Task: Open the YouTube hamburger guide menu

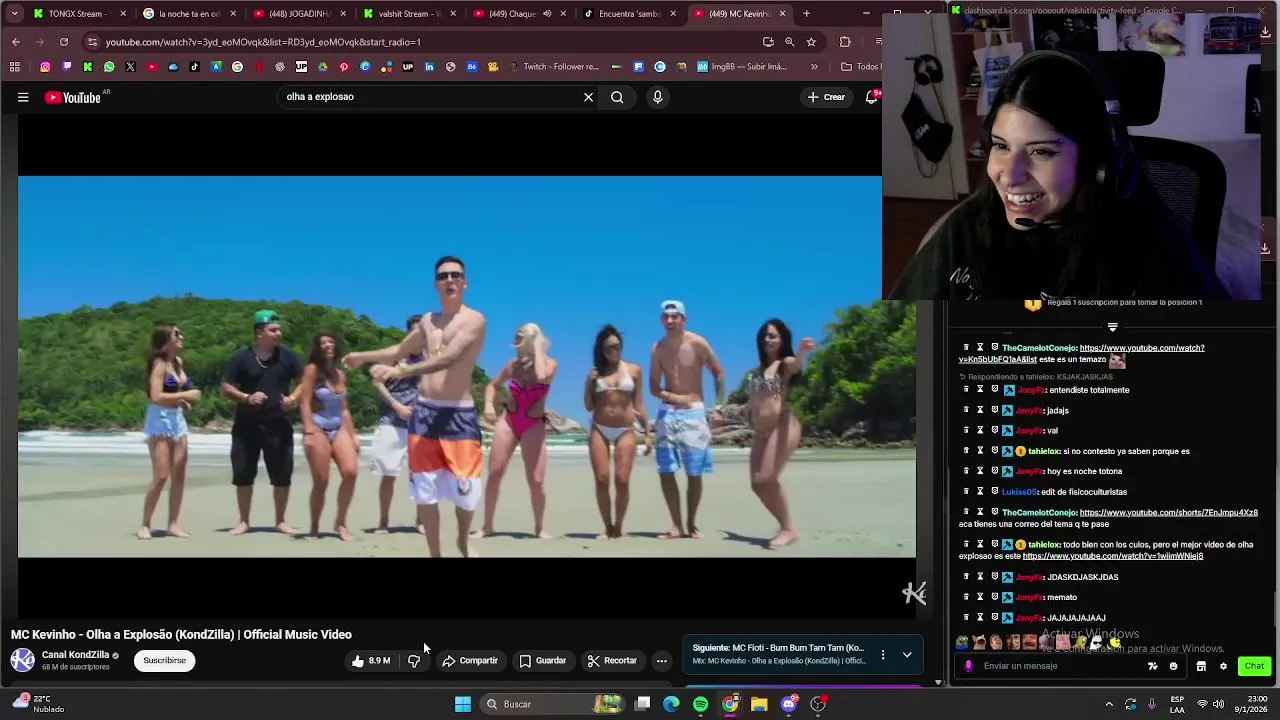Action: pos(23,97)
